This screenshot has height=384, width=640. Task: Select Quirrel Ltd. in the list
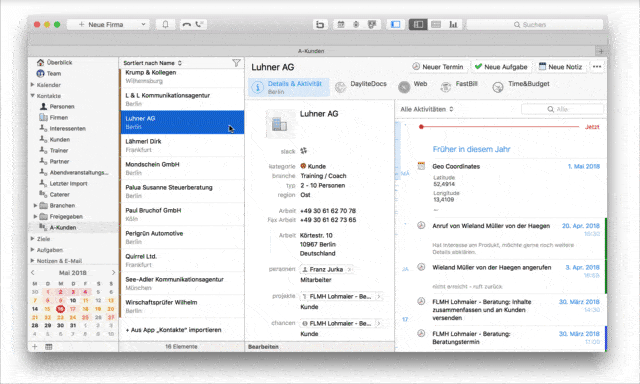(182, 260)
